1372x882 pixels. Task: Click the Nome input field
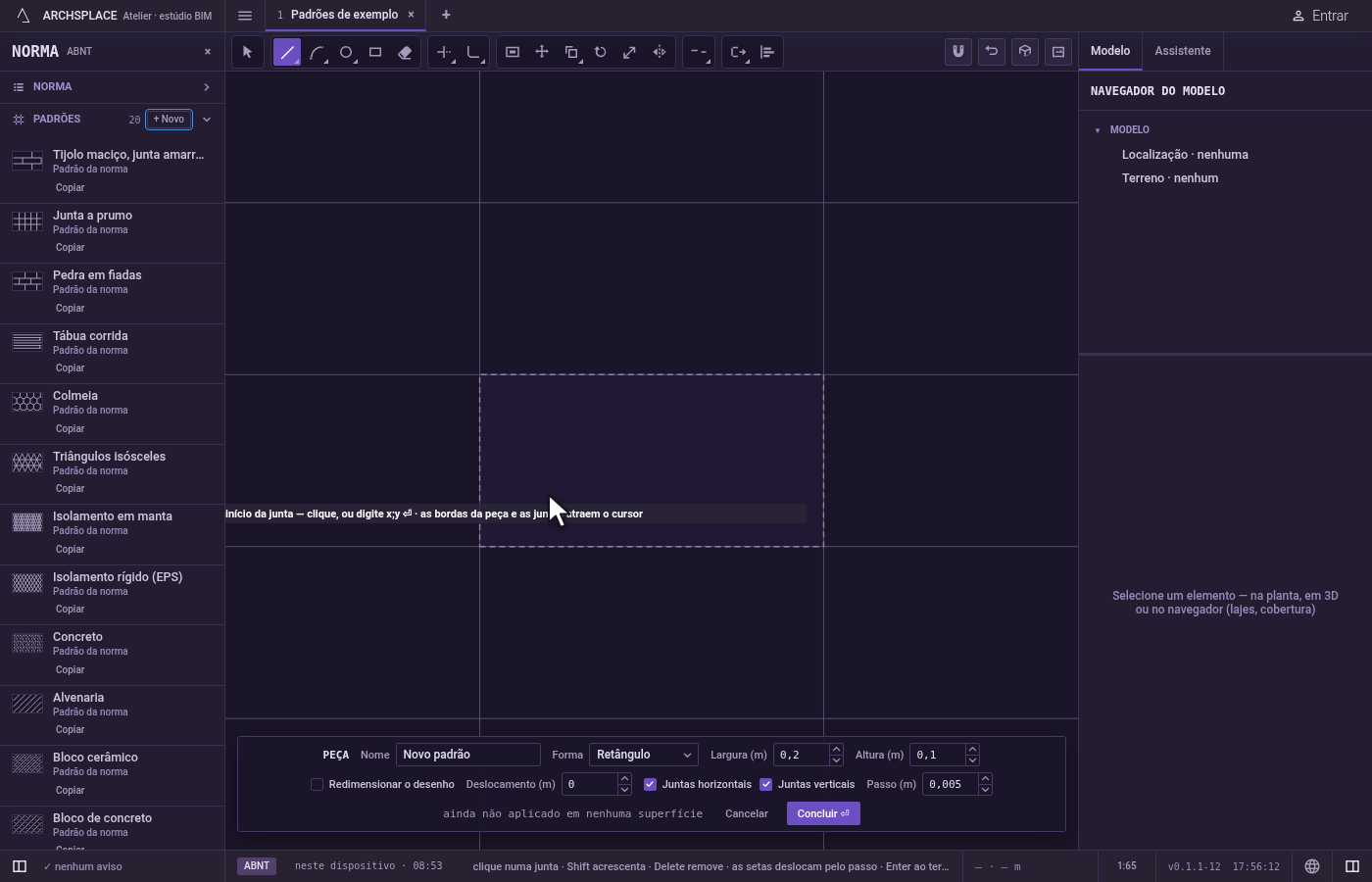[x=468, y=755]
